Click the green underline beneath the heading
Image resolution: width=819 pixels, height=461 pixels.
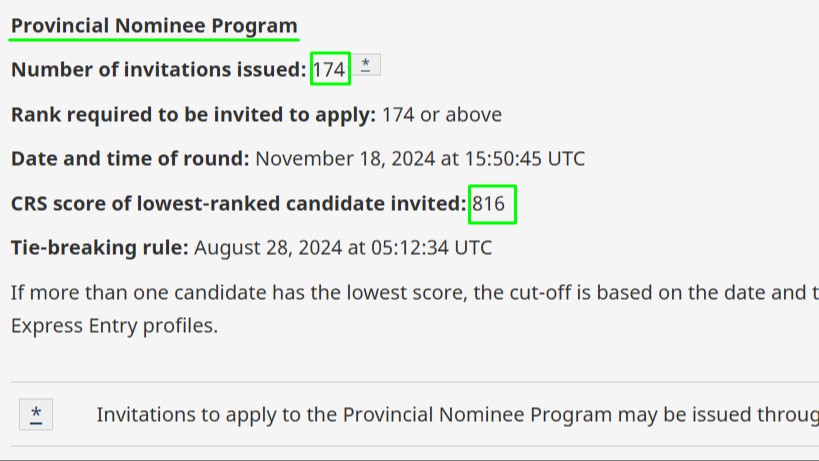coord(154,40)
